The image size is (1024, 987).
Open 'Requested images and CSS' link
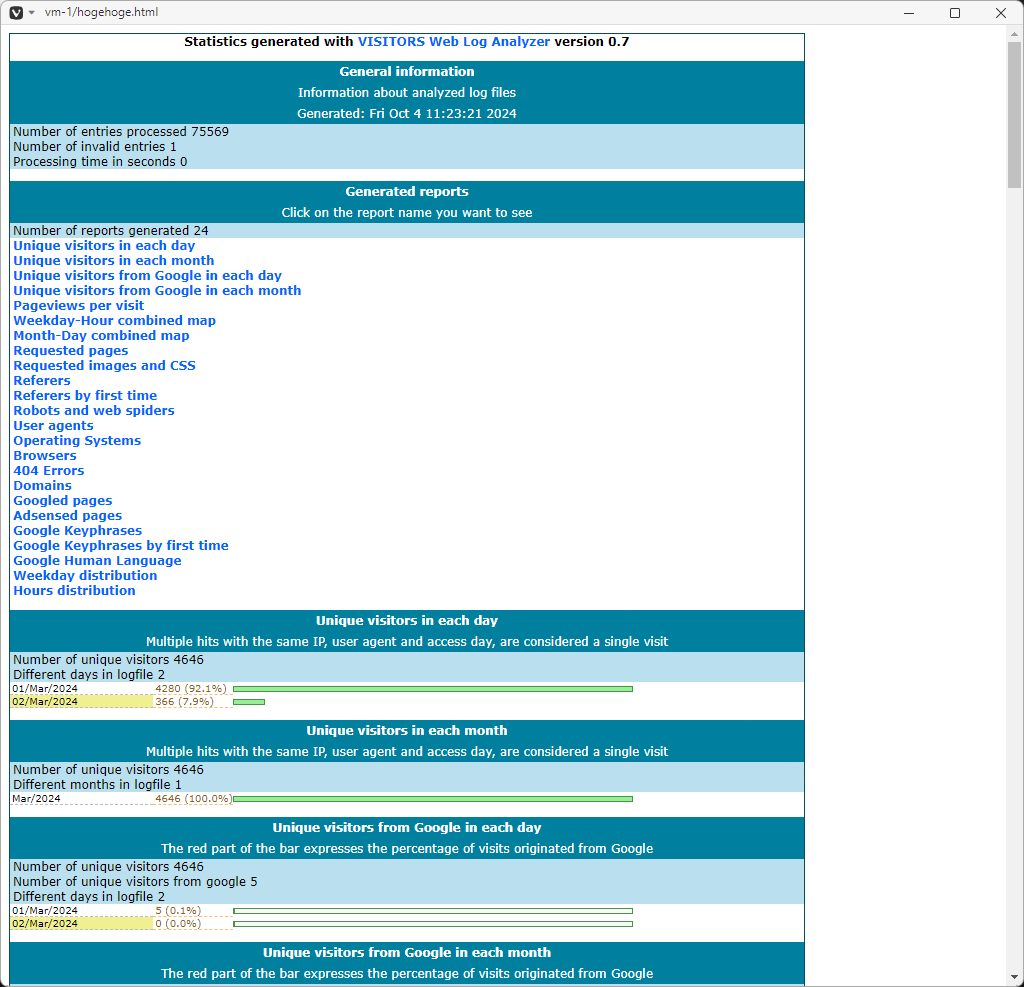pyautogui.click(x=104, y=366)
